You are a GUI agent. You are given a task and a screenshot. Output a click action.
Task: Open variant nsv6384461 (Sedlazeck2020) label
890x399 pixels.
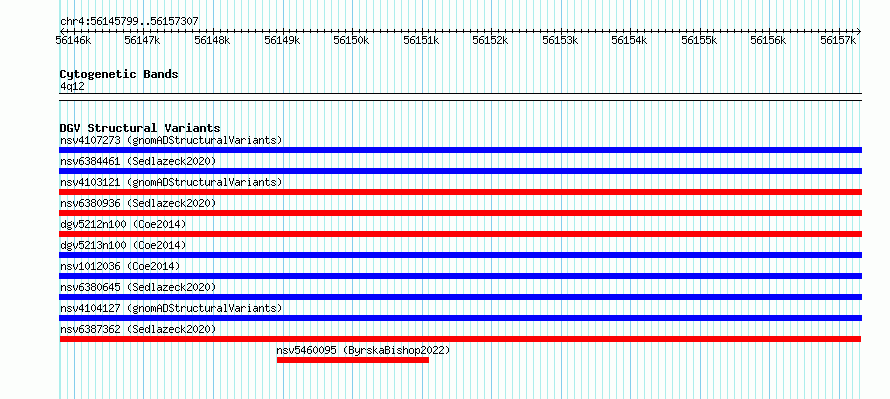tap(138, 161)
